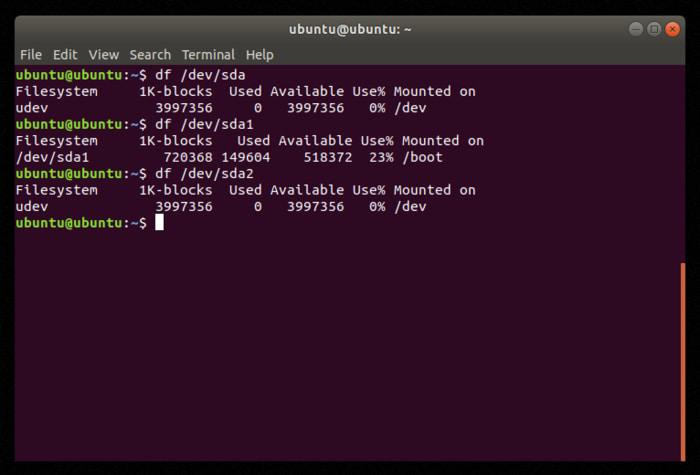Click the Used value '149604'
This screenshot has height=475, width=700.
[x=246, y=158]
